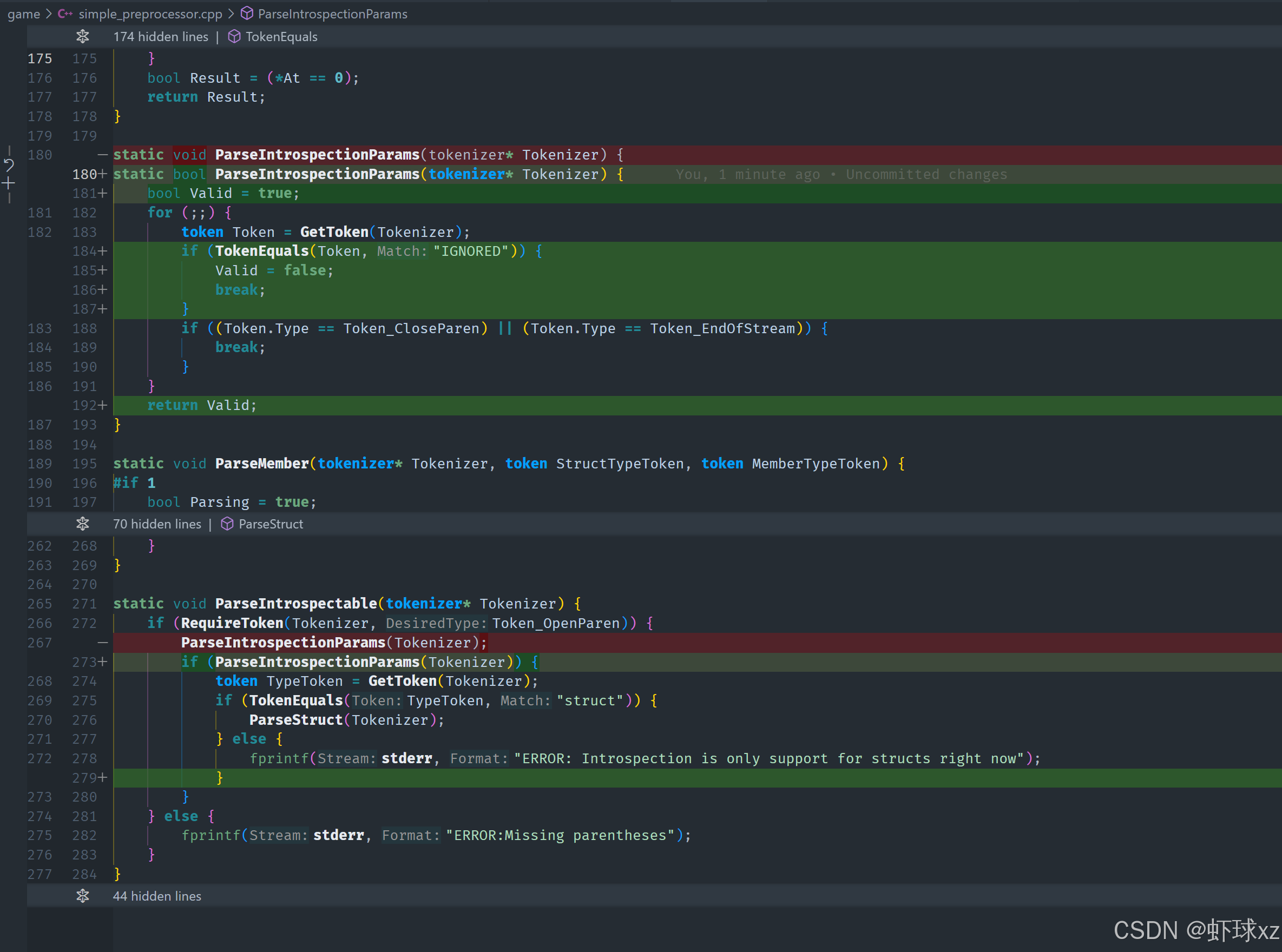Image resolution: width=1282 pixels, height=952 pixels.
Task: Click the minus marker on removed line 267
Action: point(103,643)
